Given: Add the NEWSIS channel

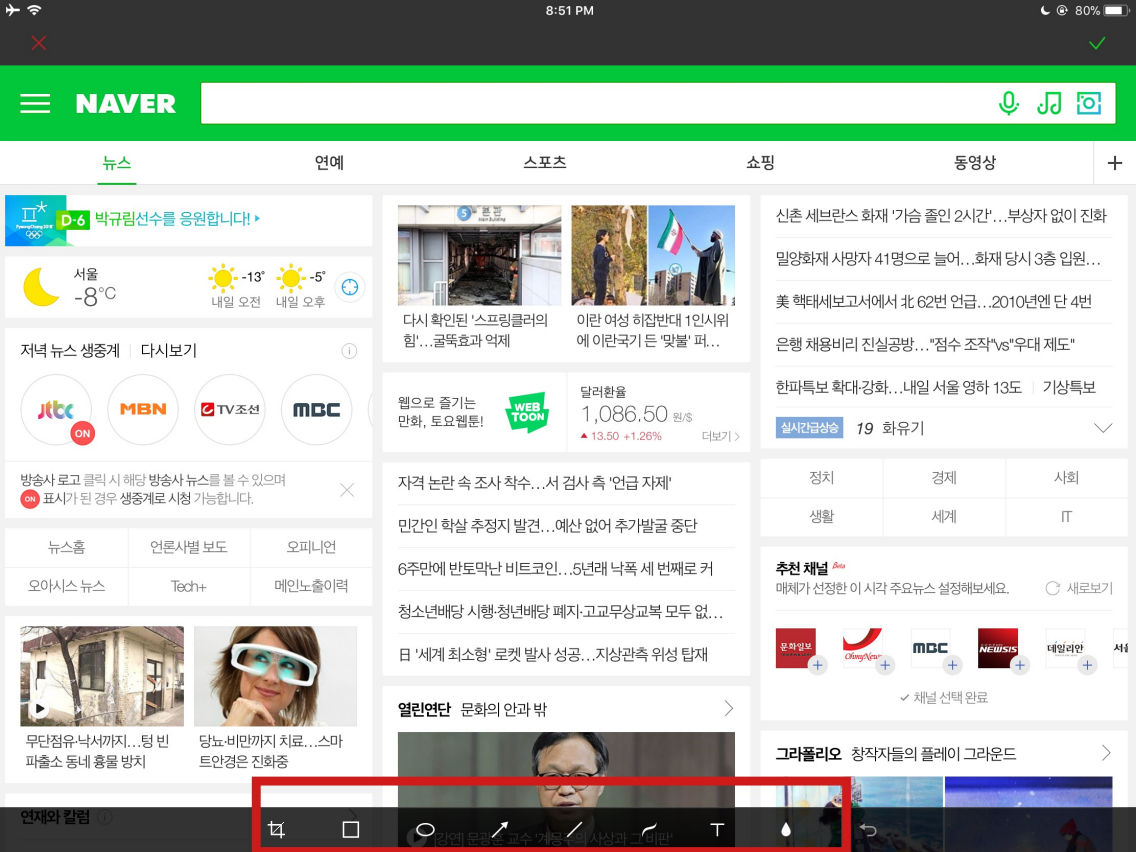Looking at the screenshot, I should [x=1020, y=665].
